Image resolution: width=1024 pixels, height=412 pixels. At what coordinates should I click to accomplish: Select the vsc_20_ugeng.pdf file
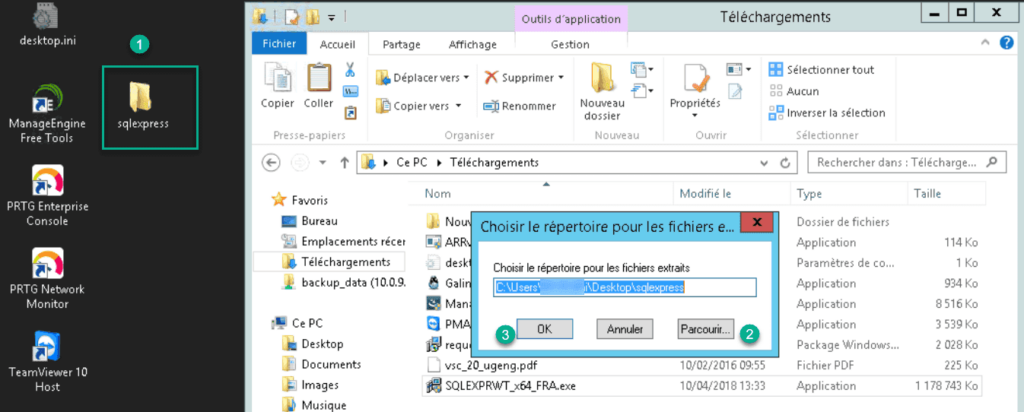[x=701, y=364]
